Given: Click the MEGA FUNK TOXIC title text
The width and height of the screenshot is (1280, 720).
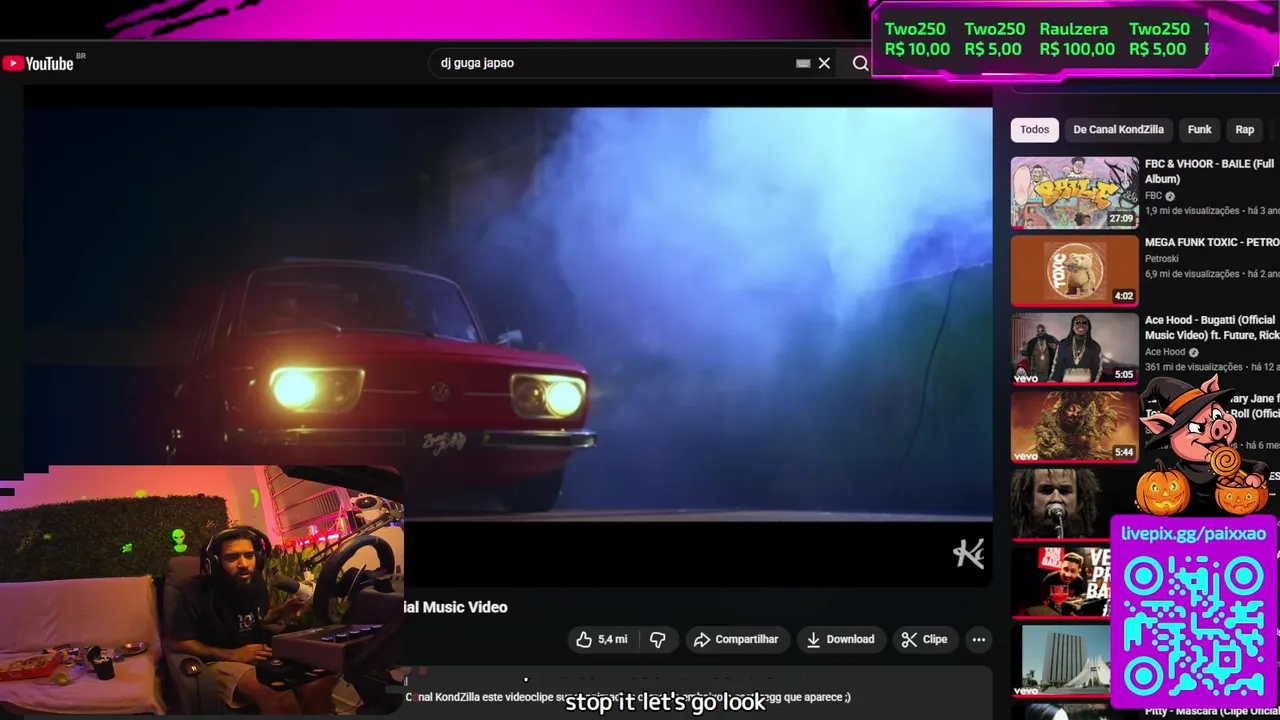Looking at the screenshot, I should 1211,242.
